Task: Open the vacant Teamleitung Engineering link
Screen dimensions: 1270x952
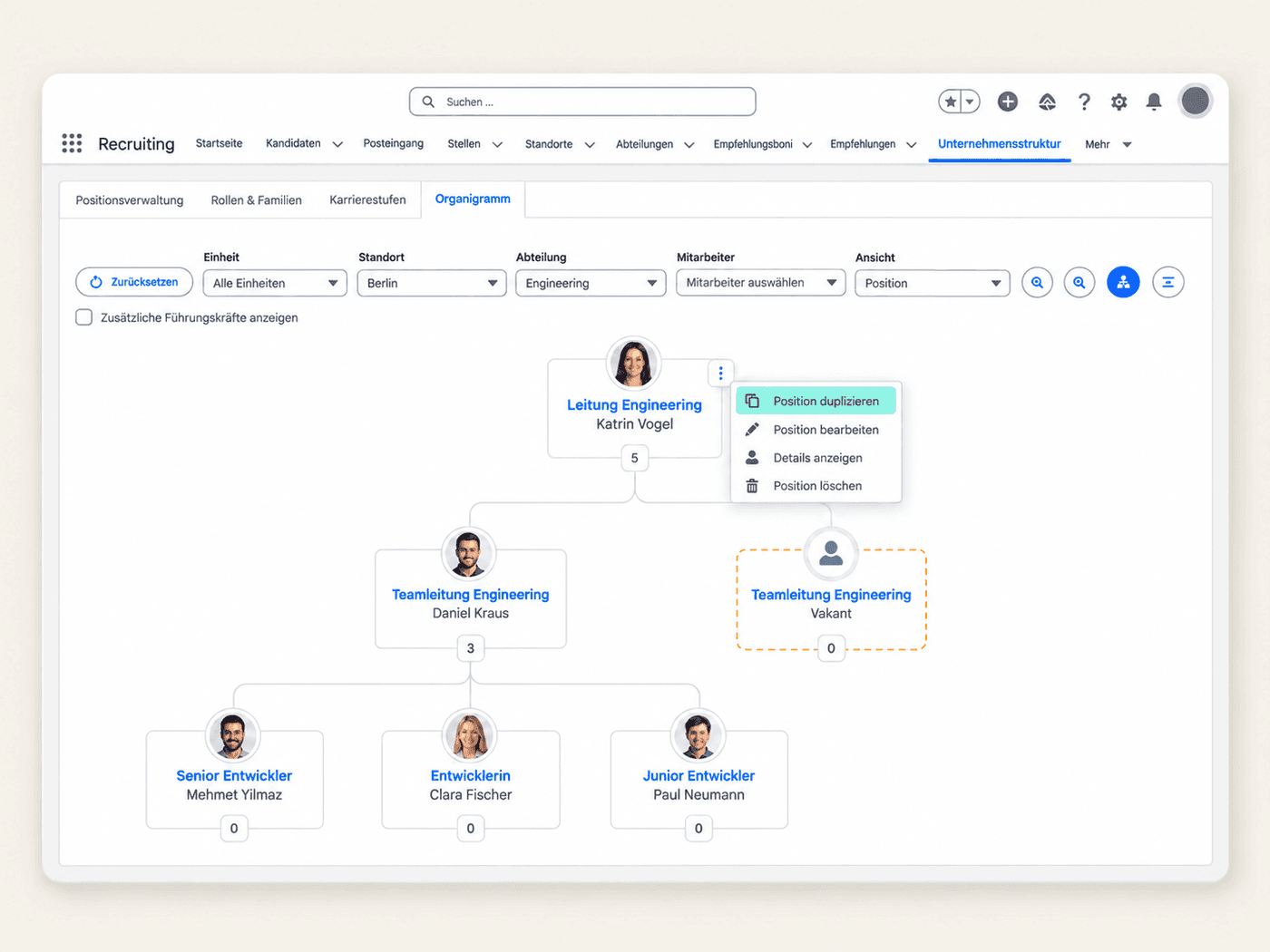Action: tap(831, 594)
